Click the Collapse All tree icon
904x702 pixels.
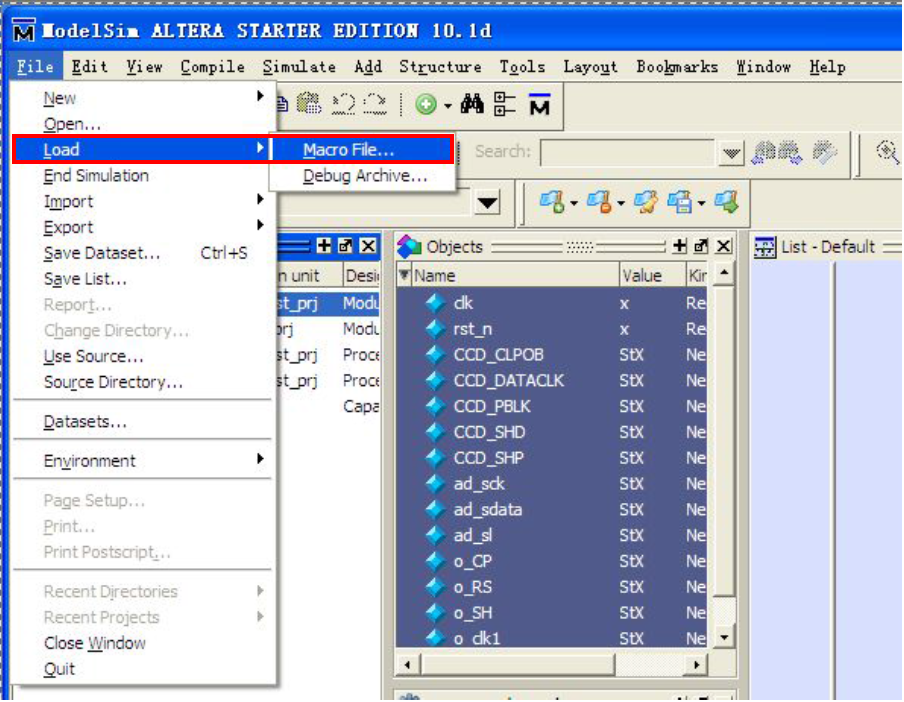pos(505,104)
